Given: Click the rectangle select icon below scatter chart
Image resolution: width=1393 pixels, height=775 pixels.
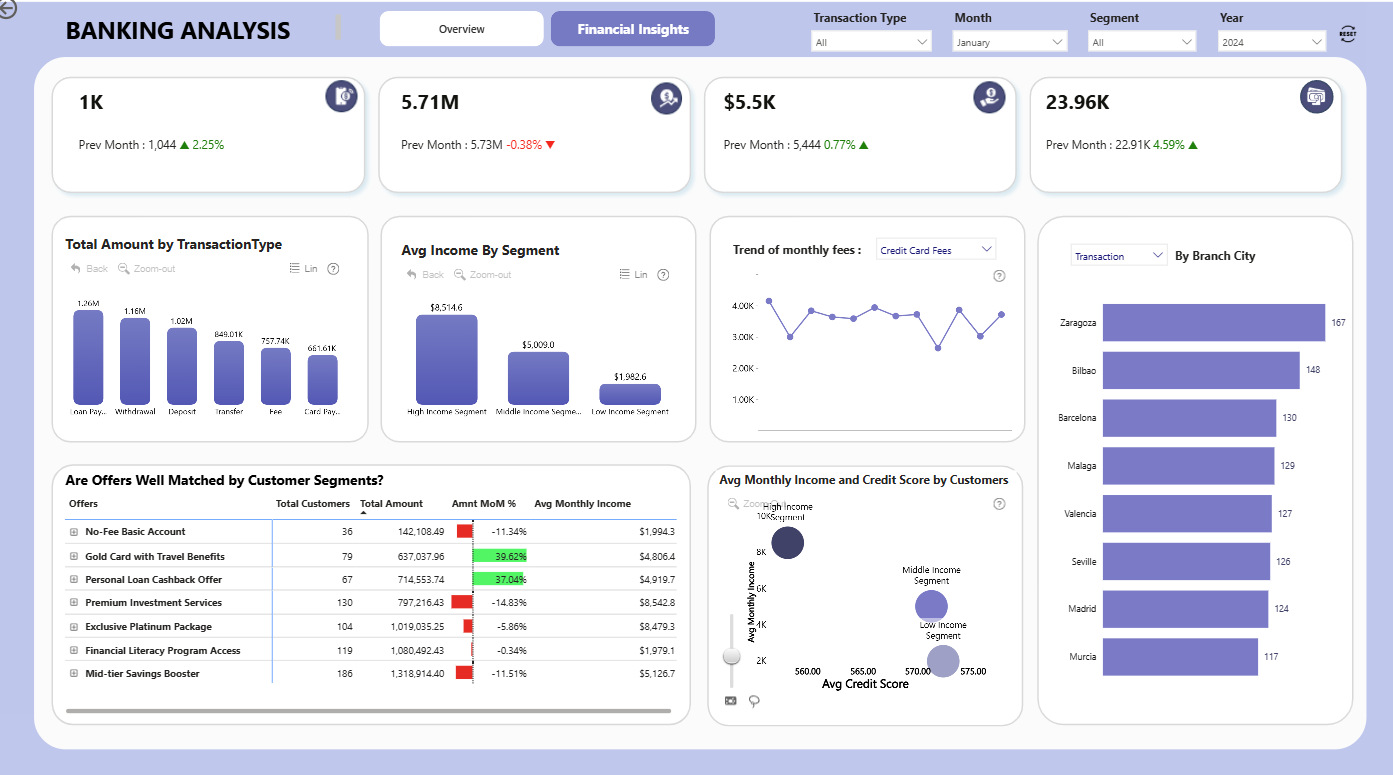Looking at the screenshot, I should click(730, 701).
